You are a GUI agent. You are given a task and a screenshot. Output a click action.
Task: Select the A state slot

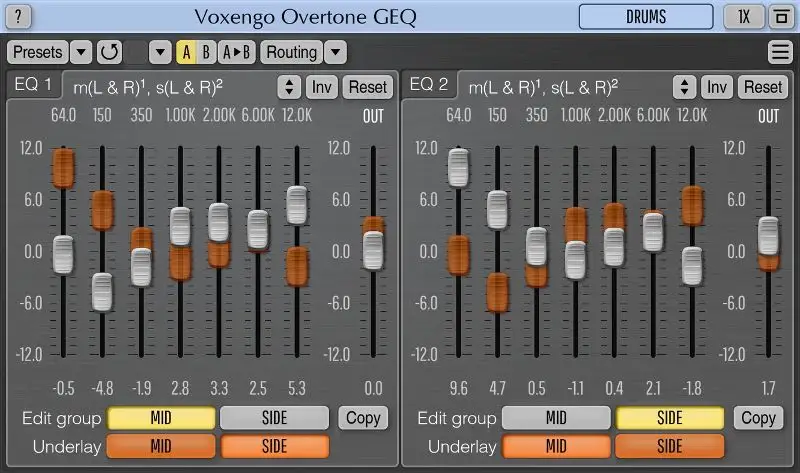pyautogui.click(x=186, y=52)
